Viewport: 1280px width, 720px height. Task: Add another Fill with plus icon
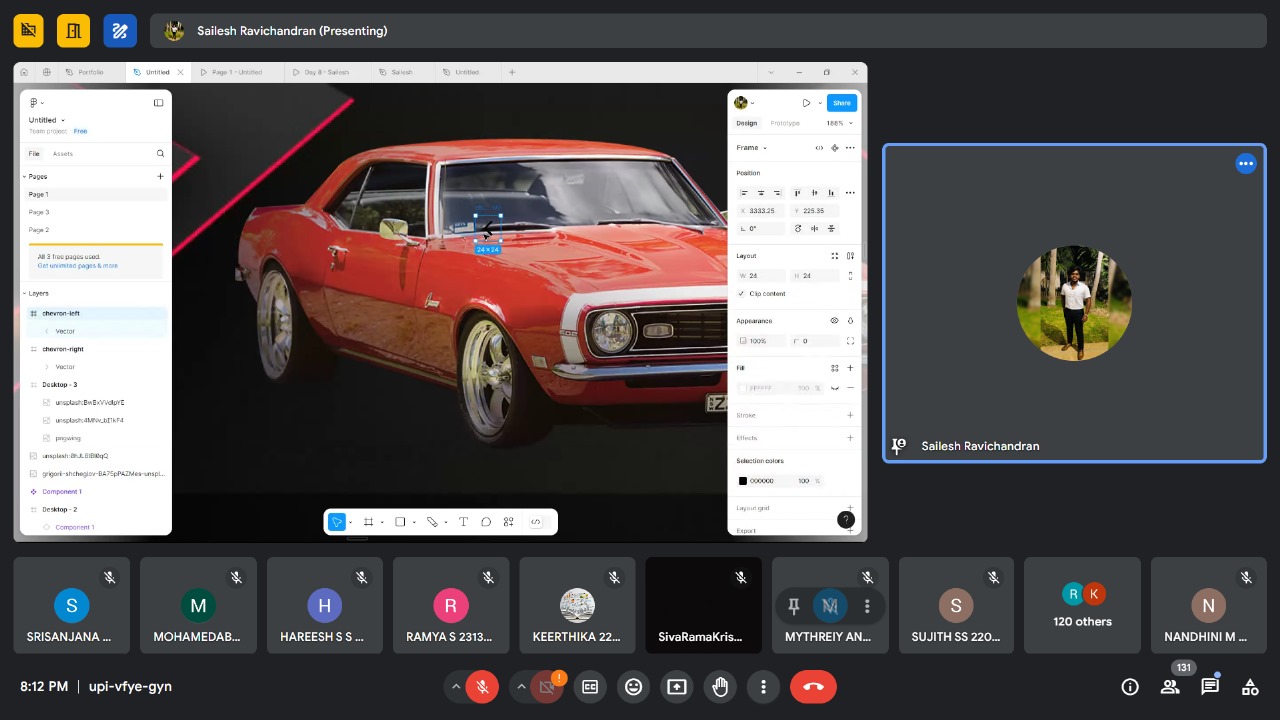(x=850, y=368)
